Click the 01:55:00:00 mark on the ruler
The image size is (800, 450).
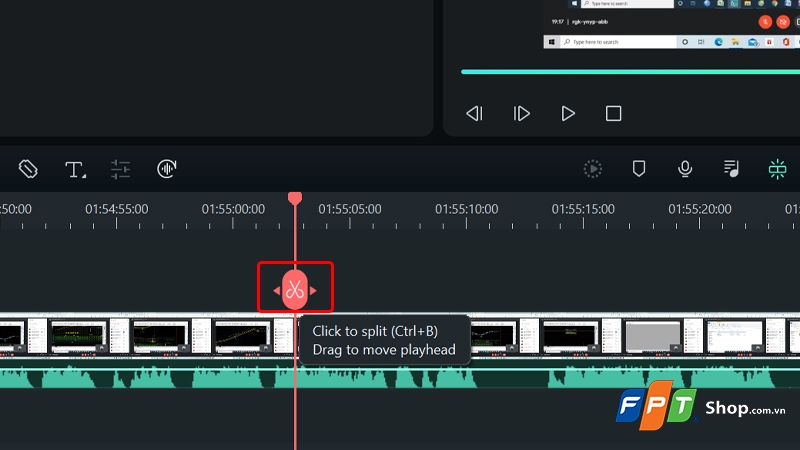(x=233, y=209)
